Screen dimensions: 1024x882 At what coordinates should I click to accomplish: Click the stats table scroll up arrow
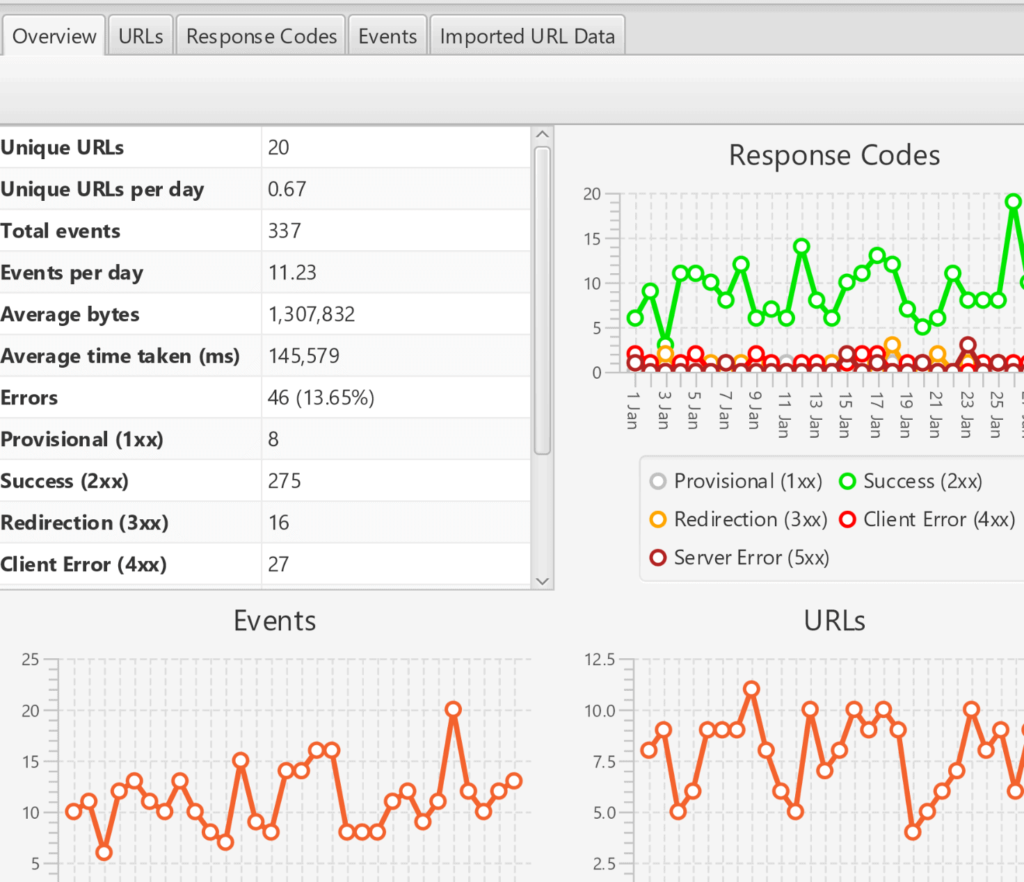(542, 135)
